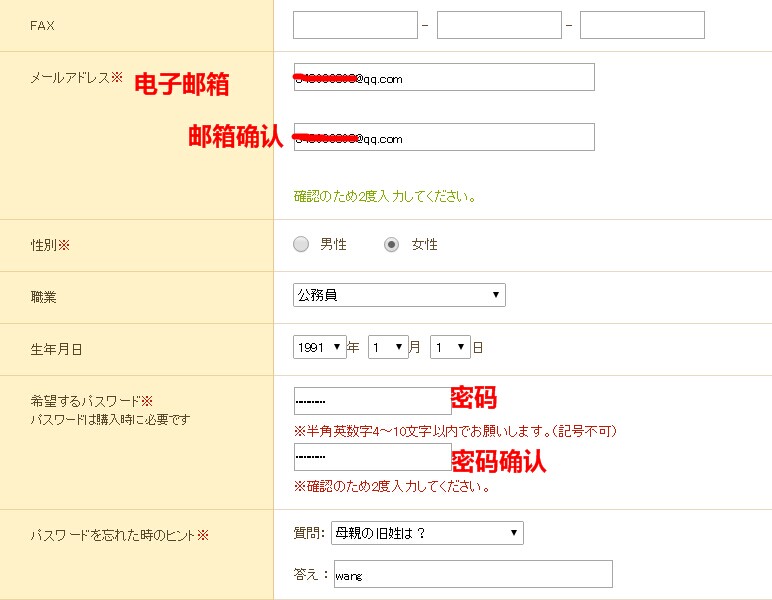772x600 pixels.
Task: Expand the birth month dropdown
Action: [388, 348]
